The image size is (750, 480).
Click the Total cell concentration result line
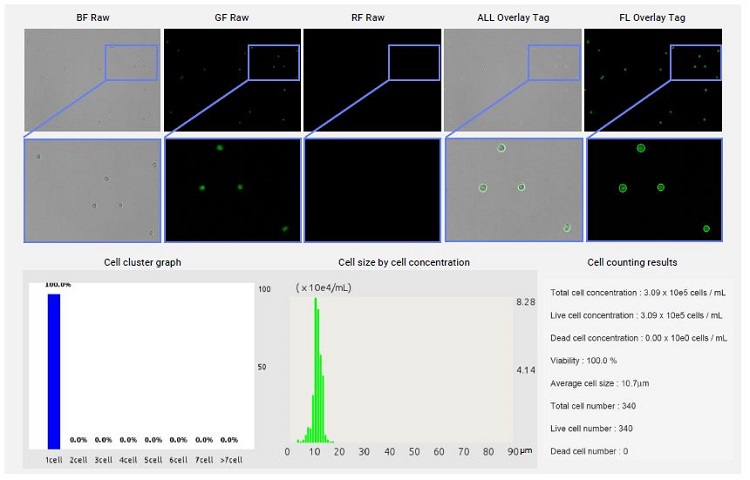638,293
